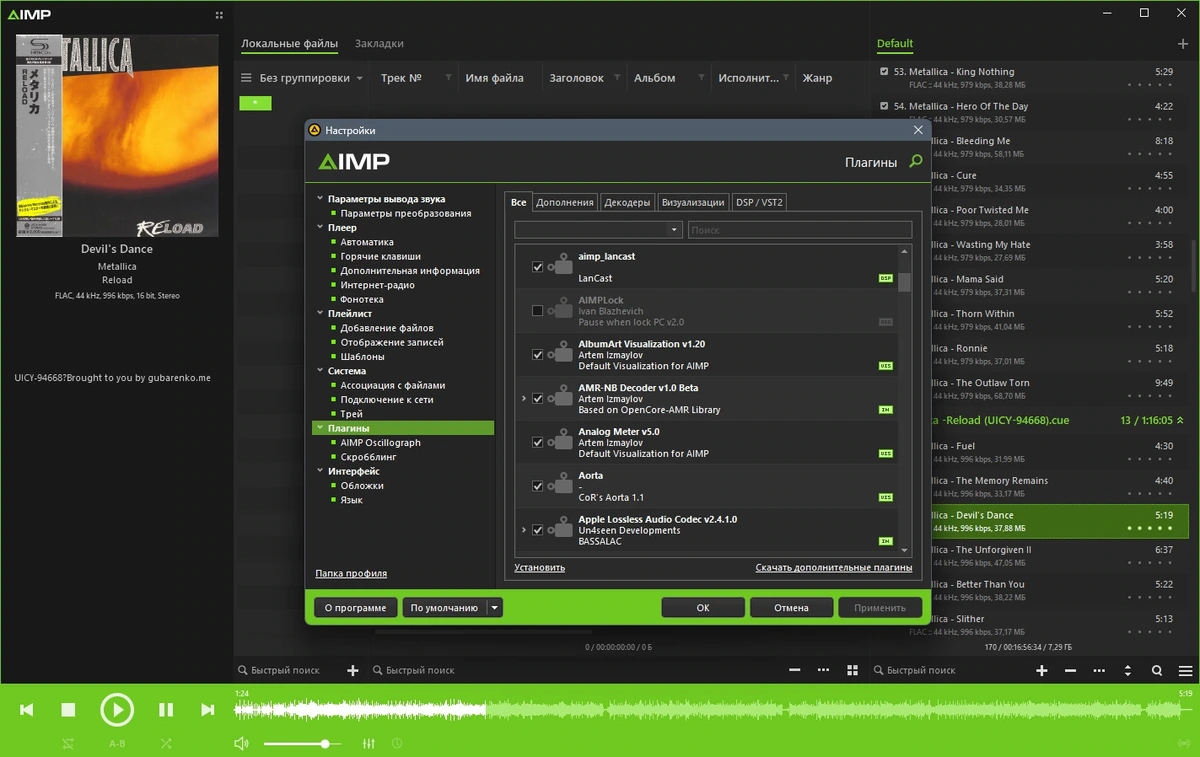Image resolution: width=1200 pixels, height=757 pixels.
Task: Click the О программе button
Action: (355, 607)
